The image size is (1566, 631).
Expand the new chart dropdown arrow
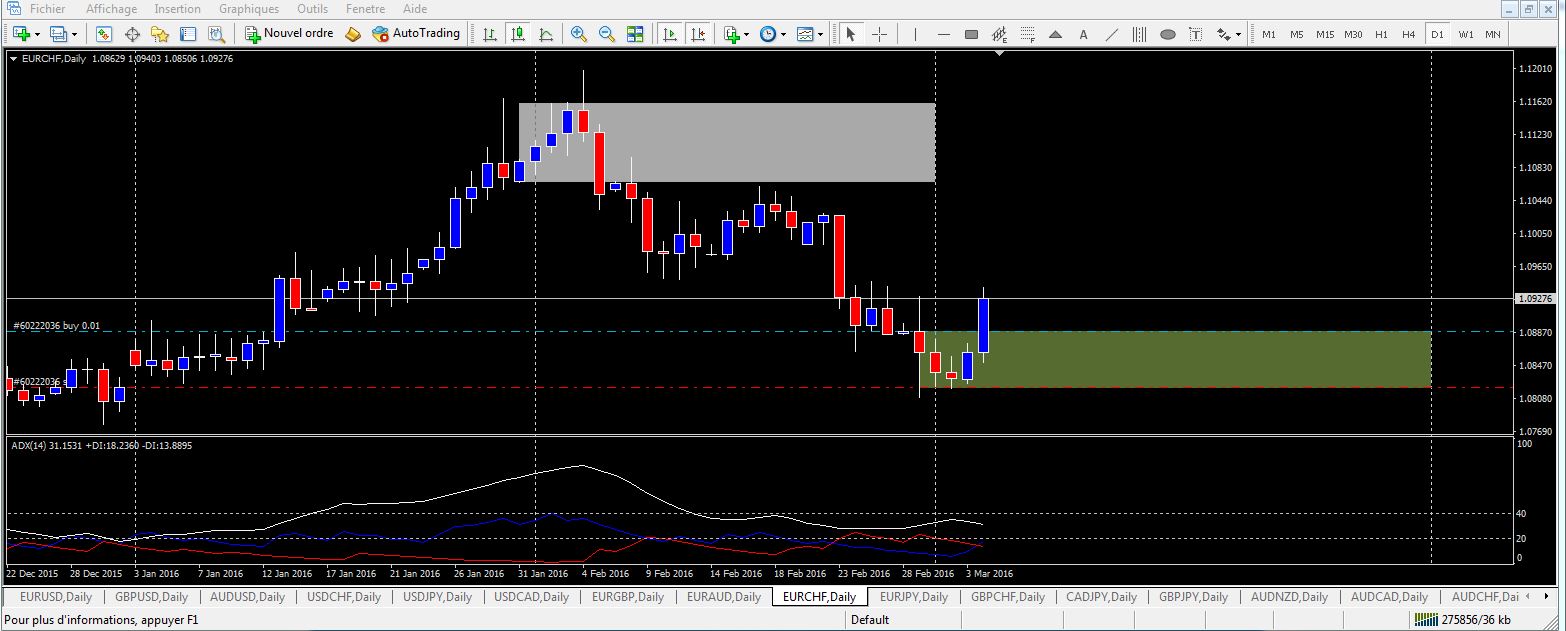38,35
